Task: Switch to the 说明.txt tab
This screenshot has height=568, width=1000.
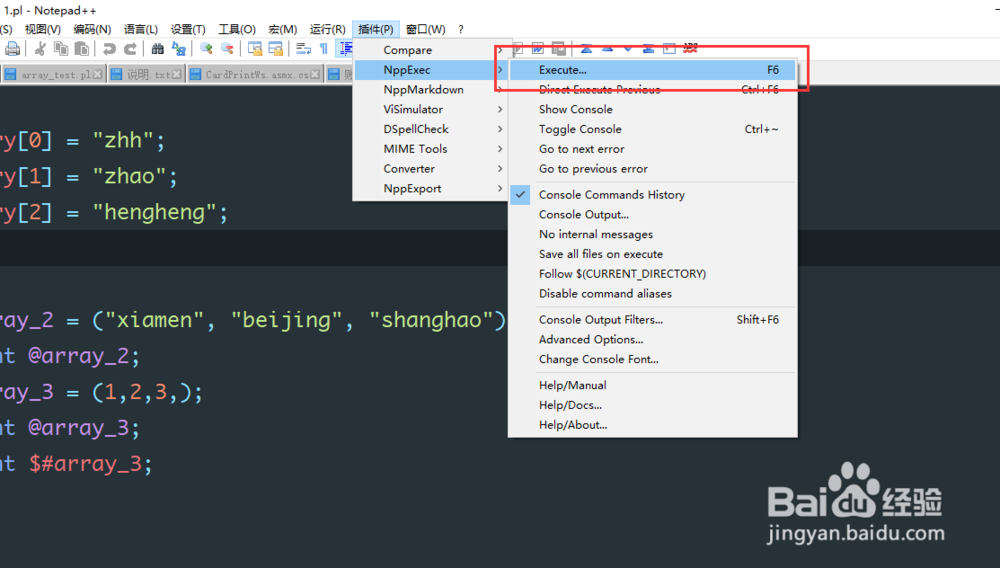Action: tap(146, 75)
